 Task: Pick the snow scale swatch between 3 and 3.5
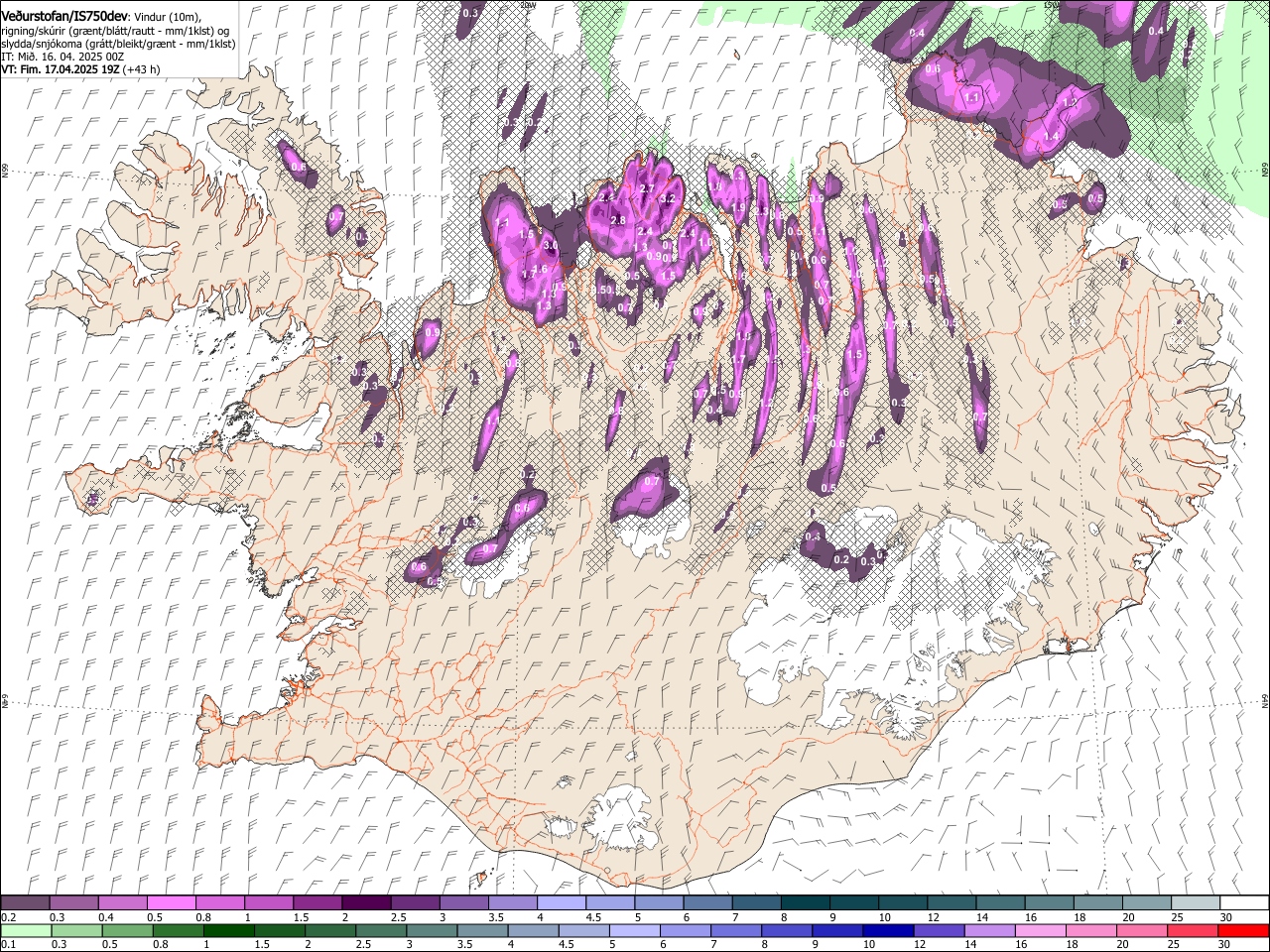click(463, 902)
